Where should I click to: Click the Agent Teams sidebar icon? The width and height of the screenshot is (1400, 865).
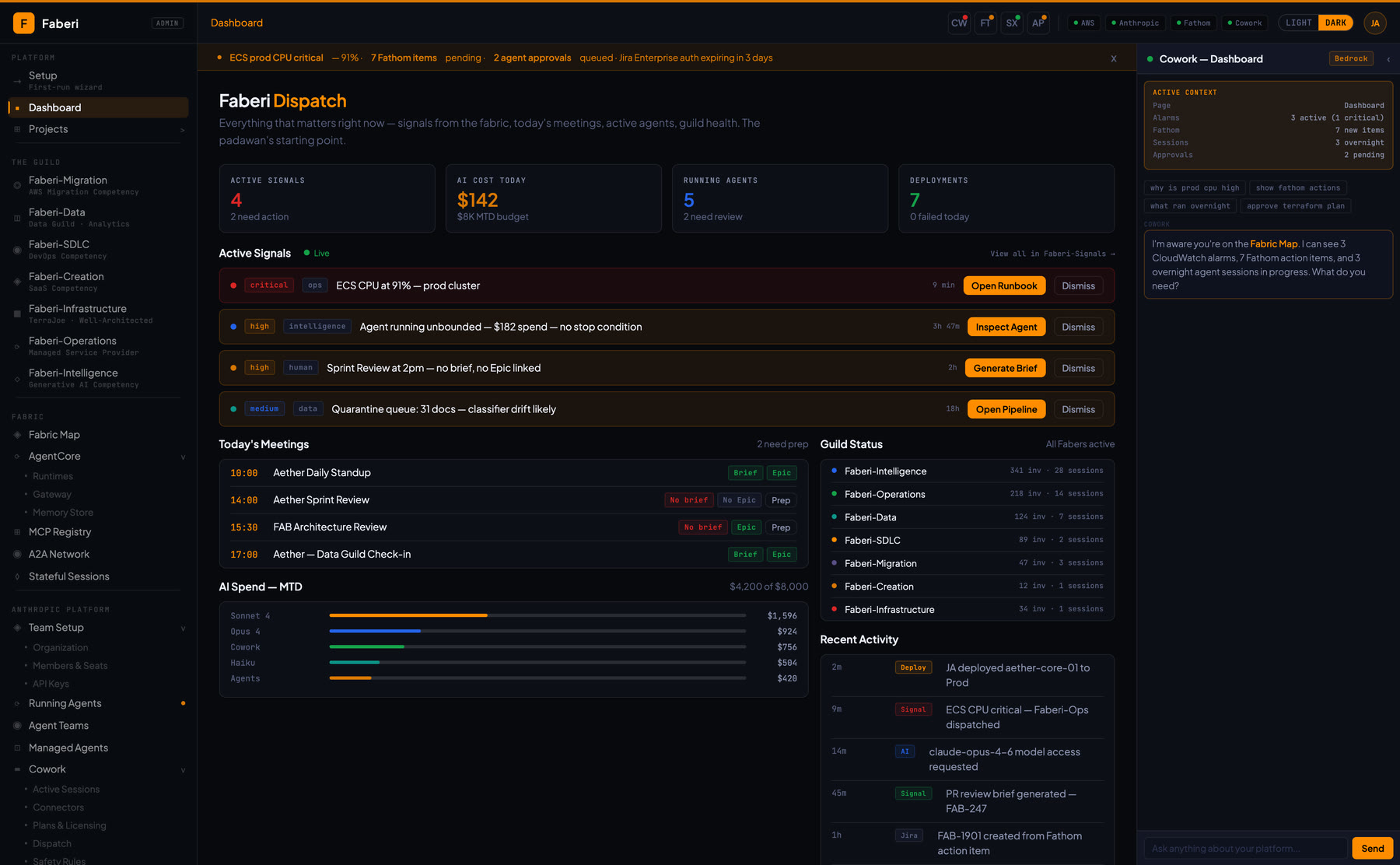point(17,726)
